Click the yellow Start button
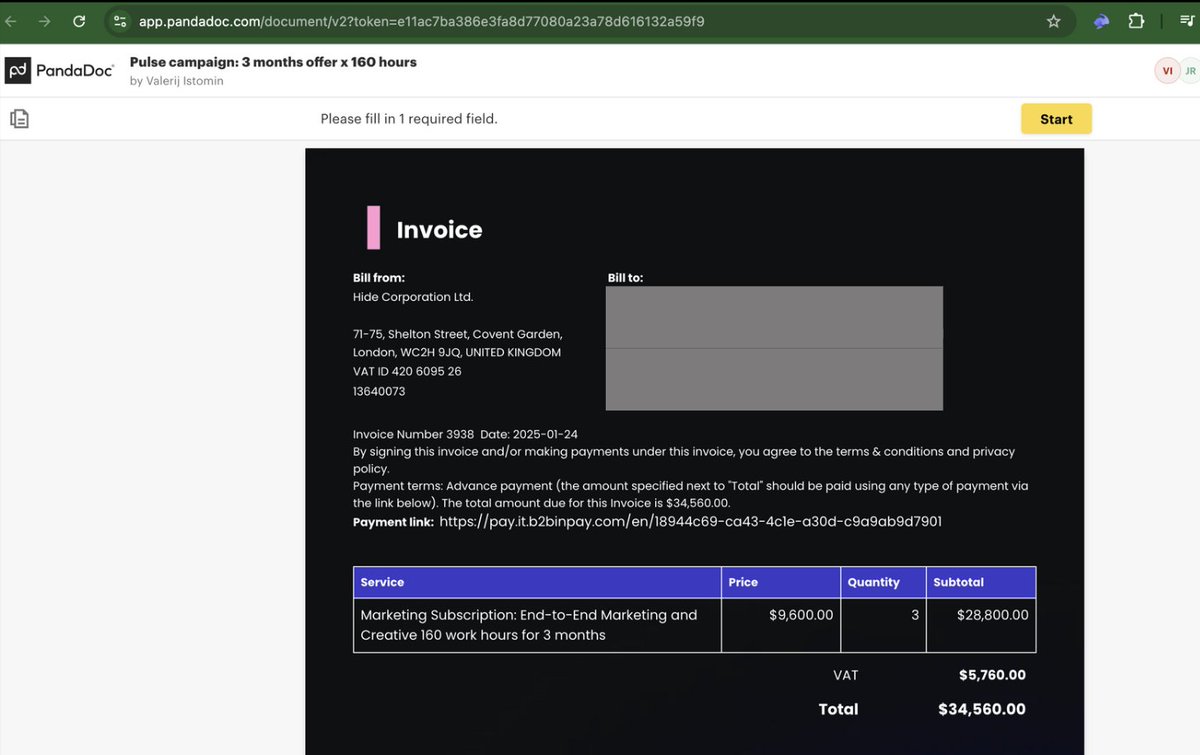 1056,119
